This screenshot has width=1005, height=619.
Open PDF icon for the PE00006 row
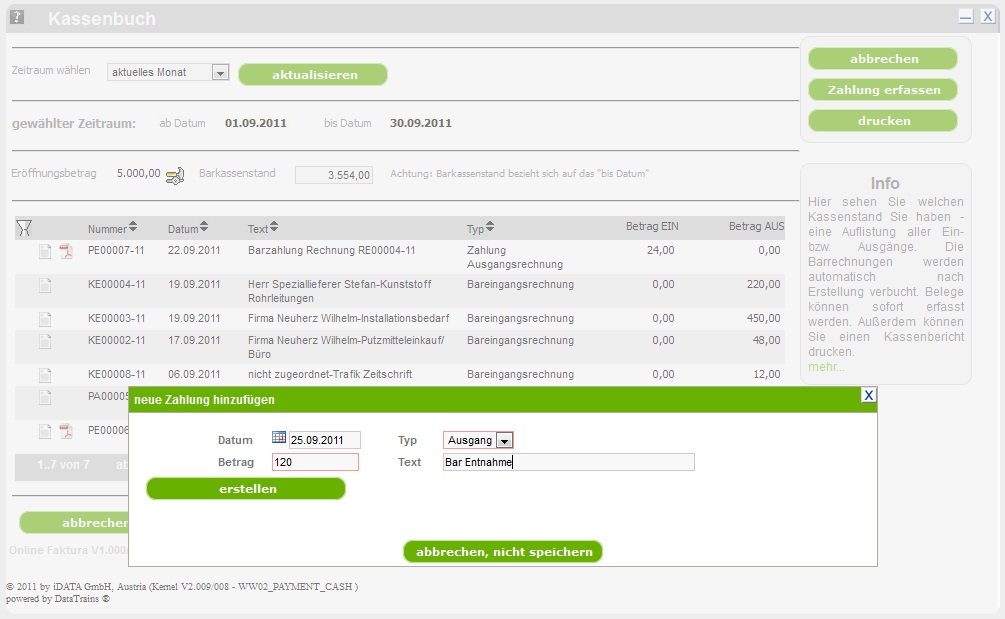[66, 431]
